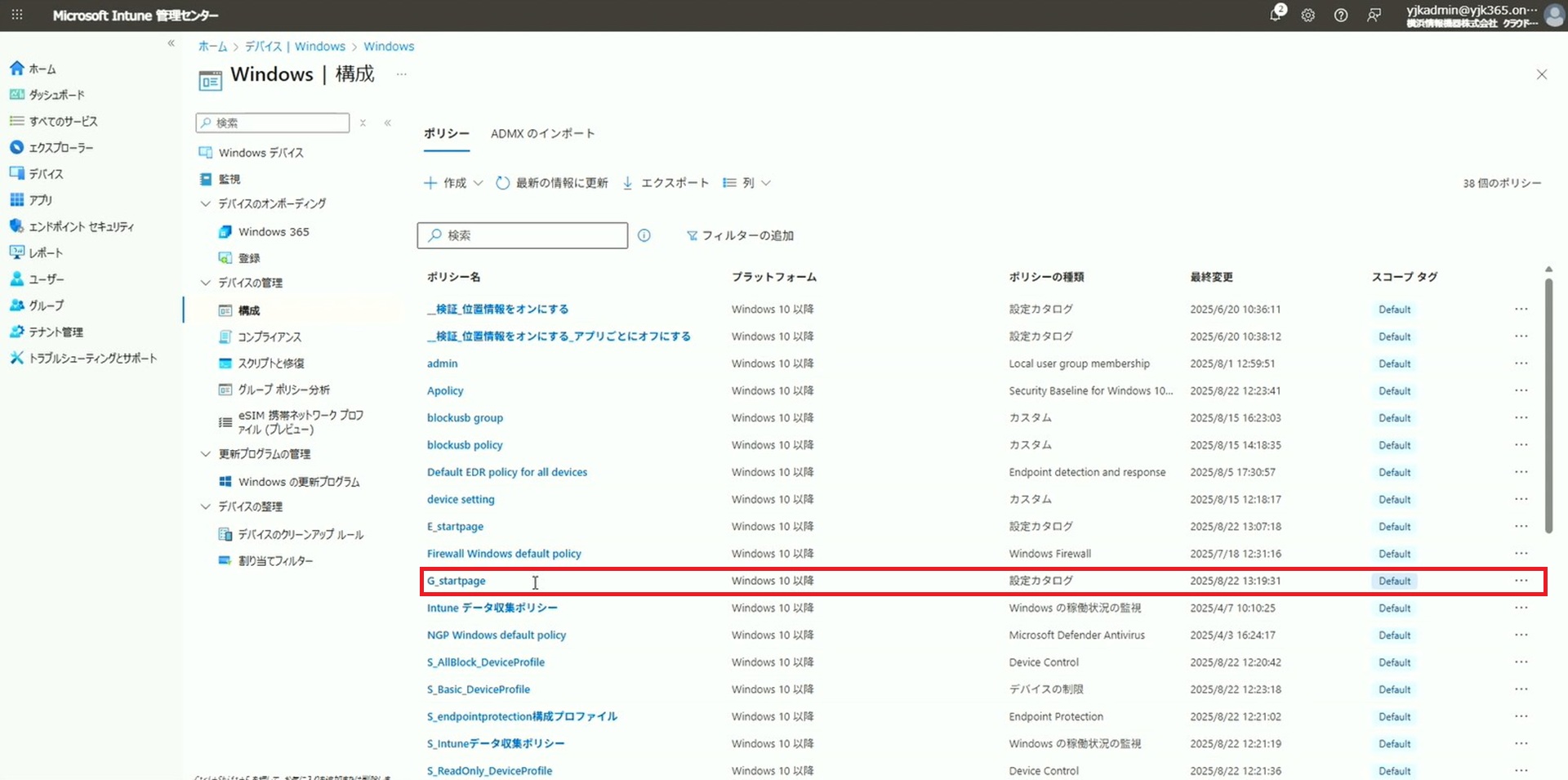Click the help question mark icon
Screen dimensions: 1568x780
tap(1340, 15)
